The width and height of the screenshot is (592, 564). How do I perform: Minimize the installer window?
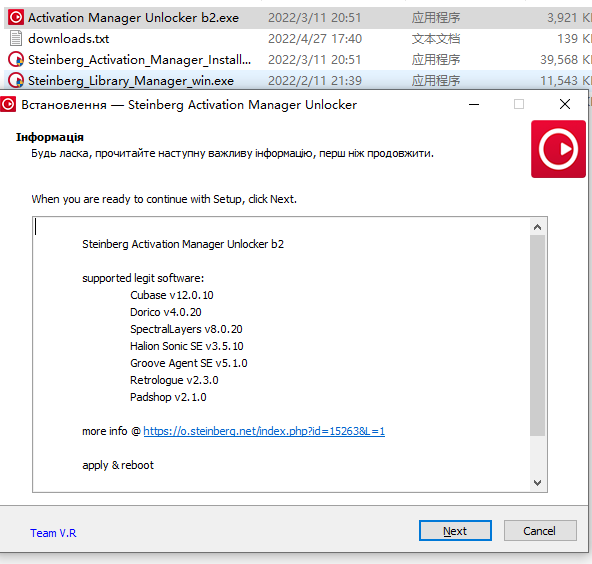click(474, 104)
